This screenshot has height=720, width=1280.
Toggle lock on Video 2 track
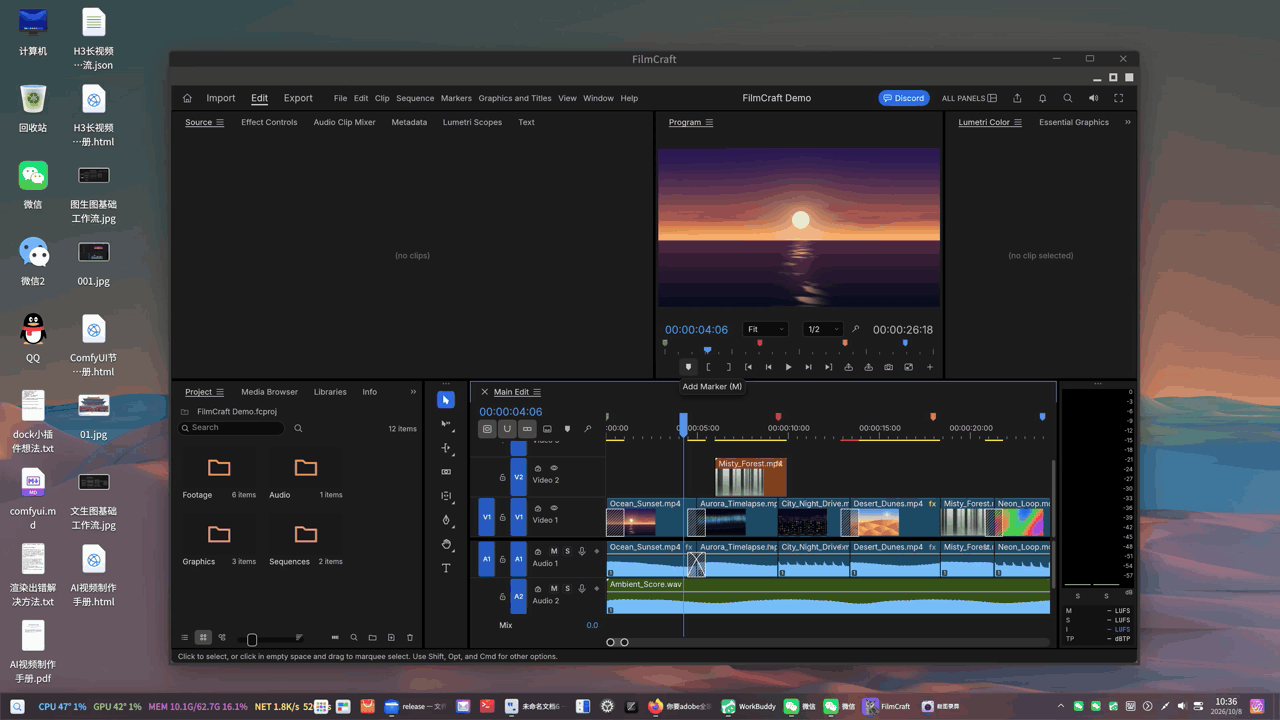[503, 478]
